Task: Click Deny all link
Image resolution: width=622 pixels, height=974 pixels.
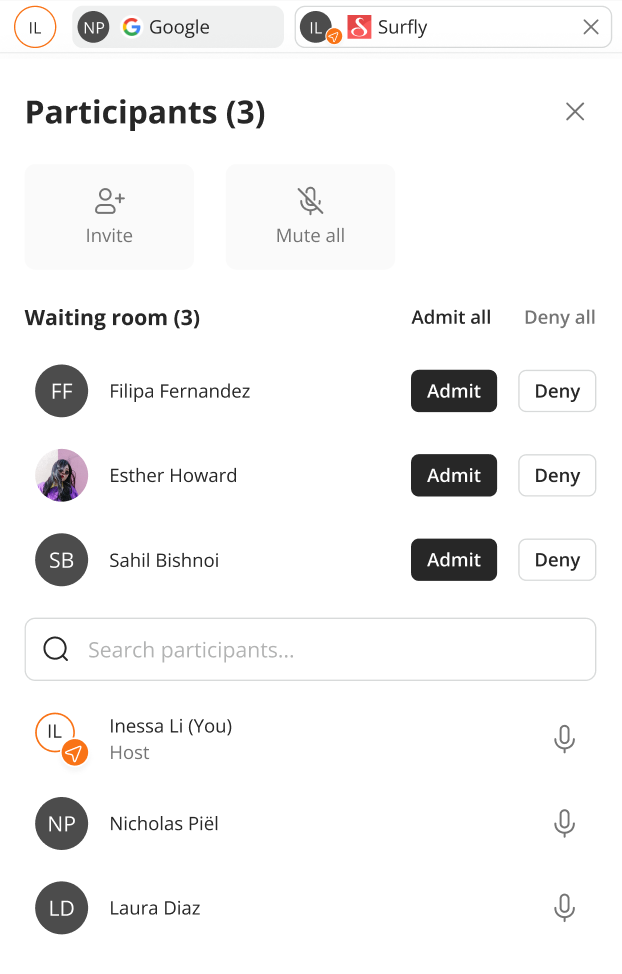Action: [559, 318]
